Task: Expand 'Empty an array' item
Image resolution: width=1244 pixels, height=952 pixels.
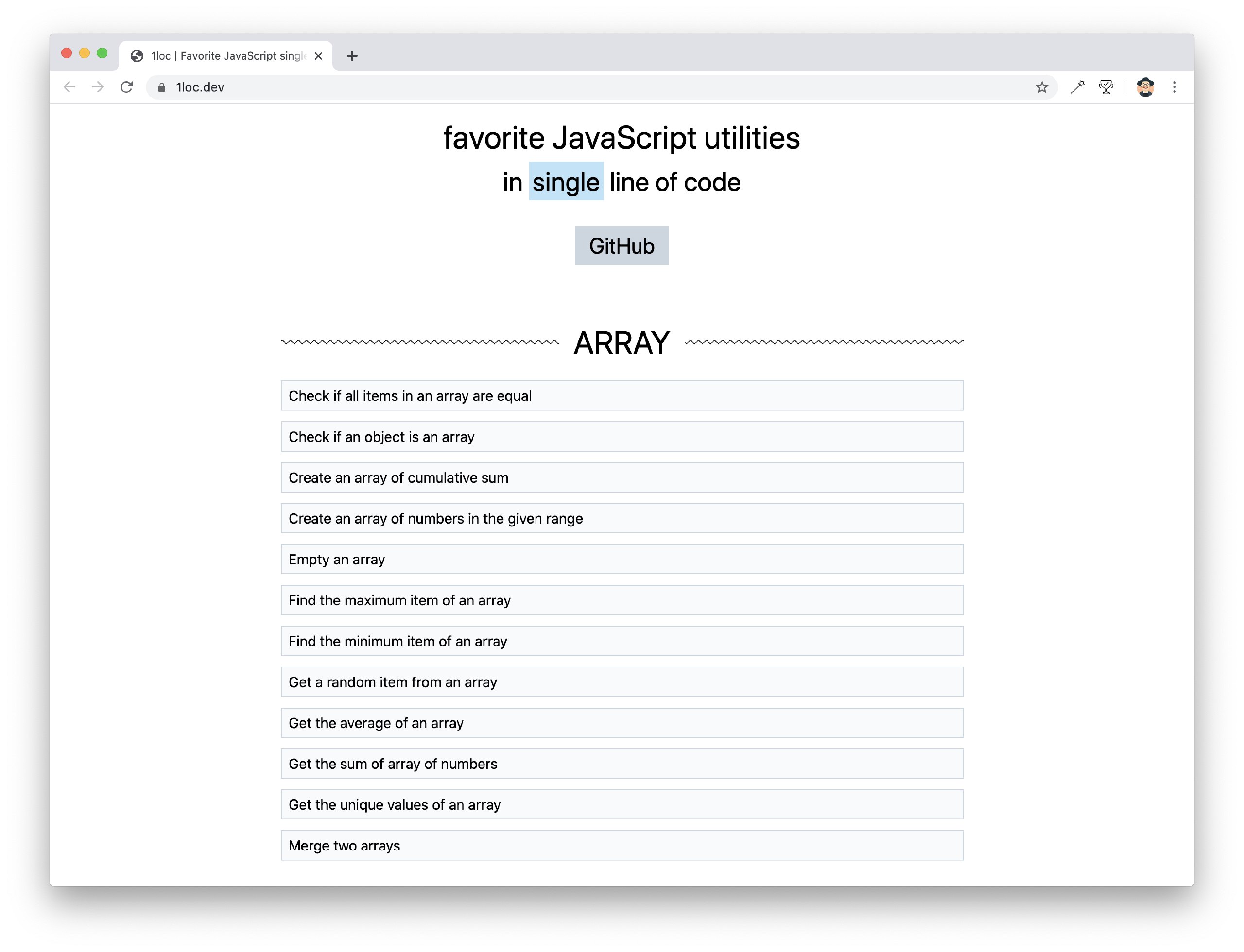Action: tap(622, 560)
